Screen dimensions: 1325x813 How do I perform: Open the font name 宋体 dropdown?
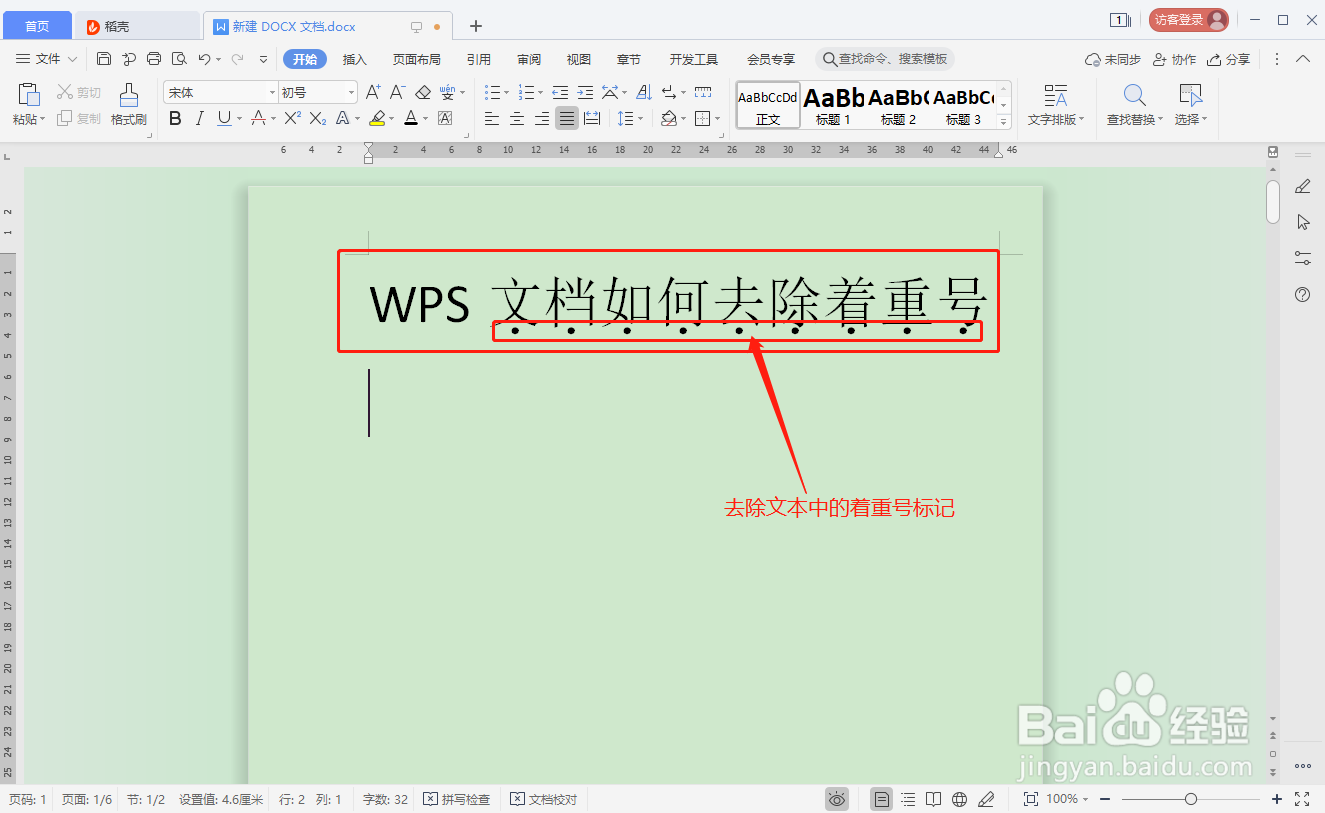coord(271,93)
